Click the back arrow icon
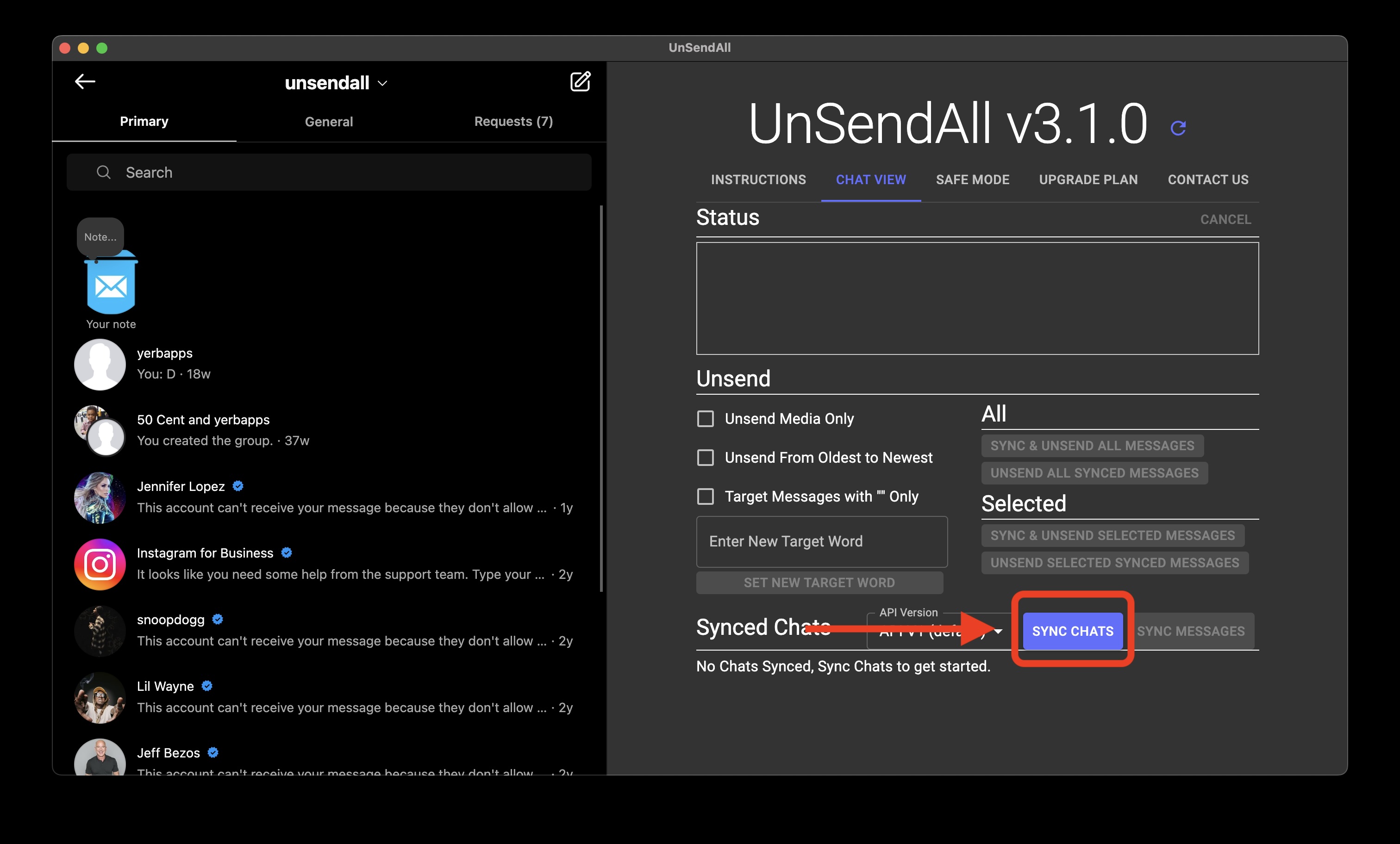Screen dimensions: 1400x844 point(85,82)
